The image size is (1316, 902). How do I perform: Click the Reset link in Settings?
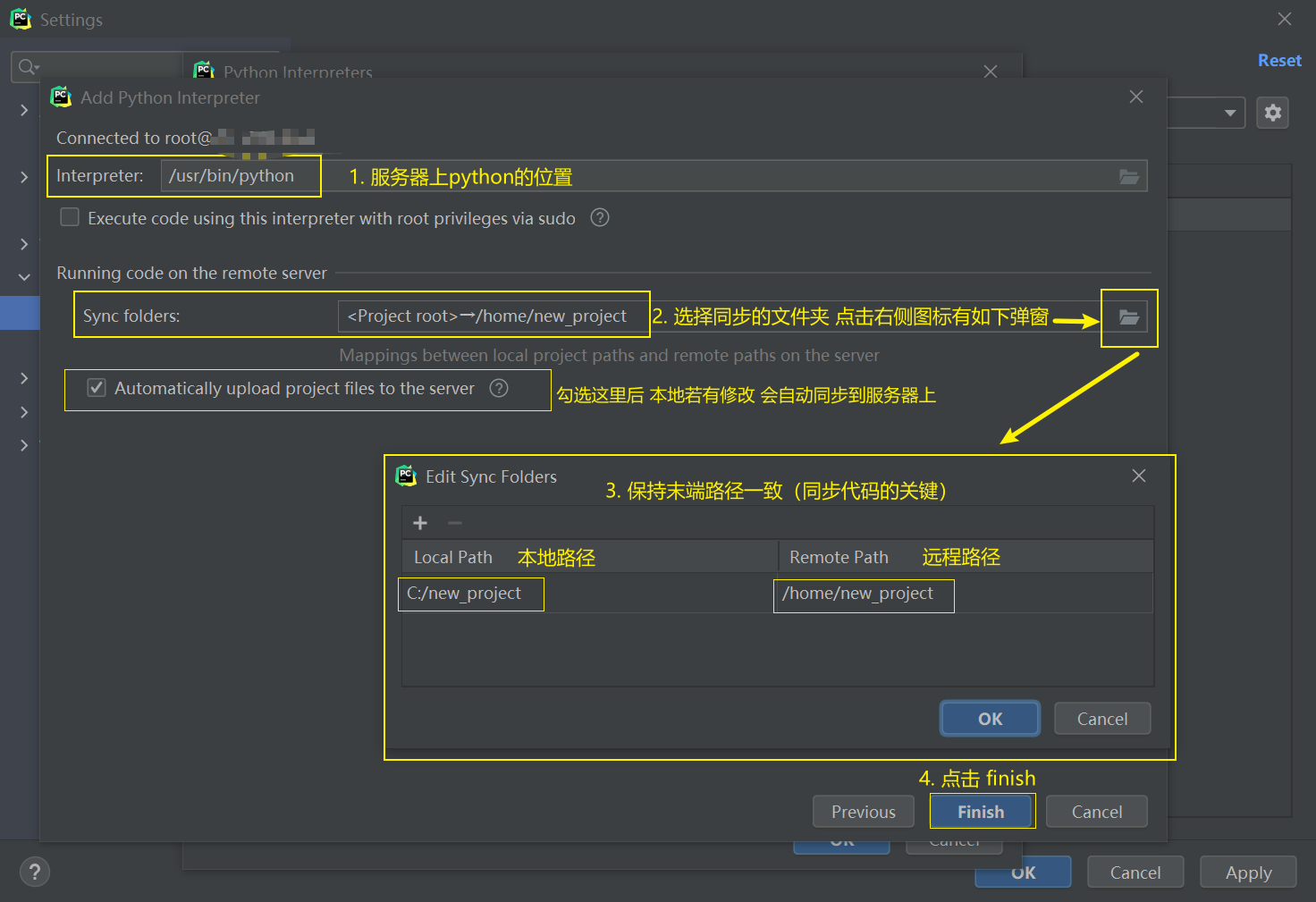coord(1279,61)
